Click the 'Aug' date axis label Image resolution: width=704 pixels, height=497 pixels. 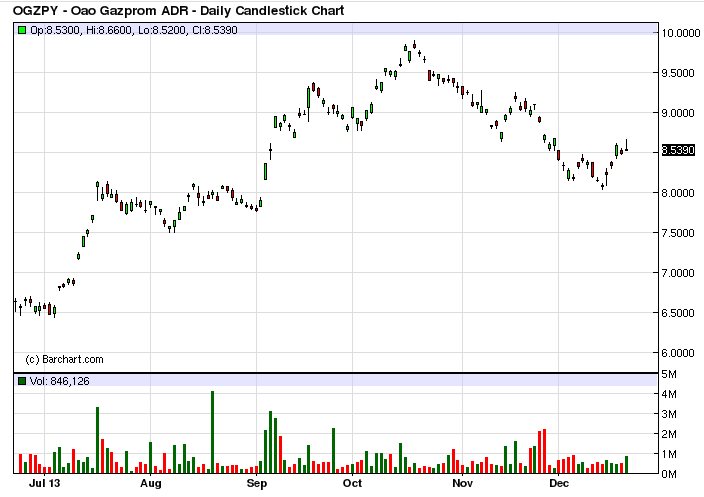(150, 484)
